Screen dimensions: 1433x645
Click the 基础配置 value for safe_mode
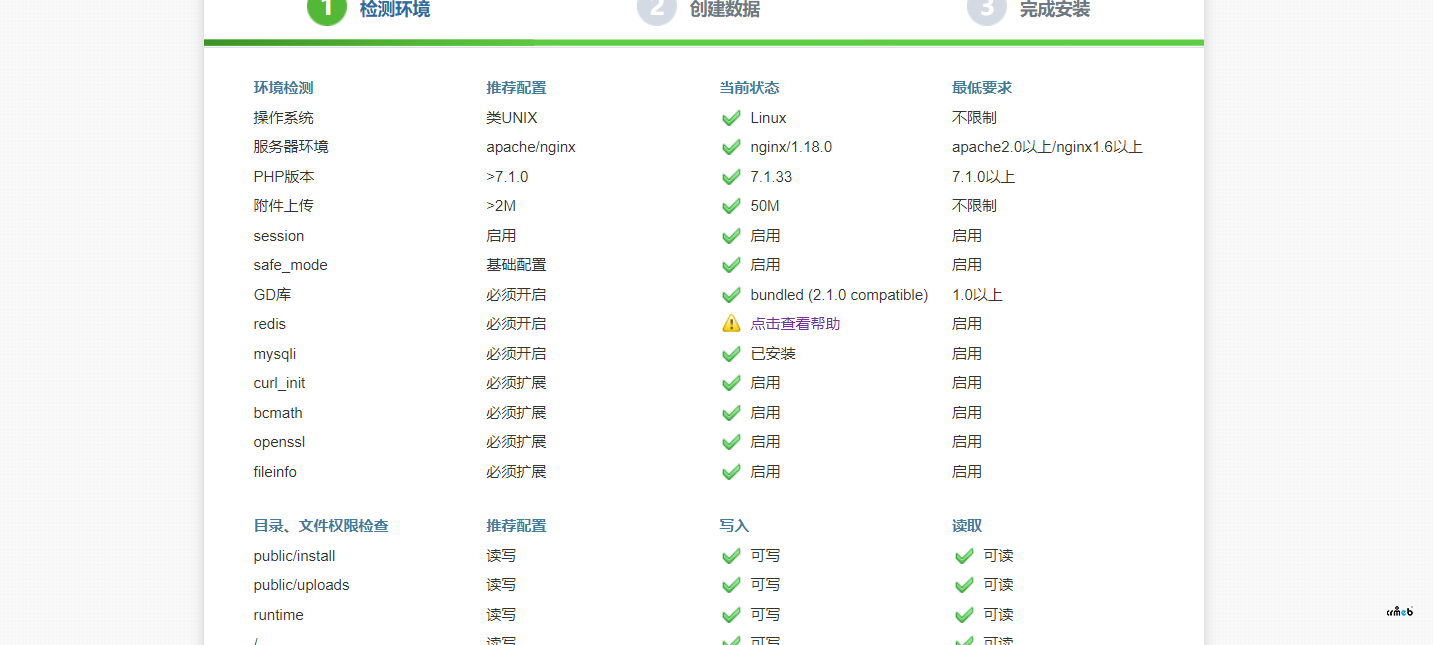click(x=516, y=265)
